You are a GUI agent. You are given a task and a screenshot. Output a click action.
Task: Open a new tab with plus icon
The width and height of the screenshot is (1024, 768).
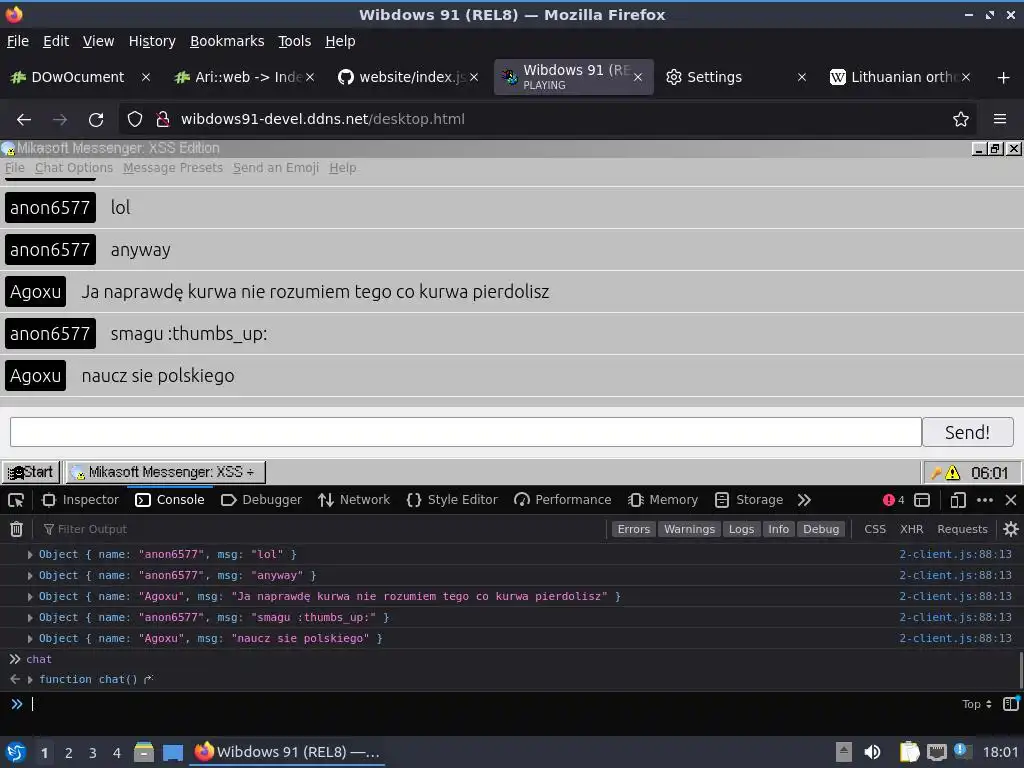coord(1004,78)
